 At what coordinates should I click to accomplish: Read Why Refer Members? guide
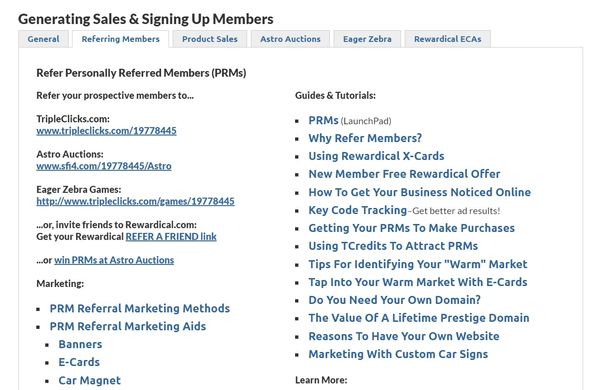point(365,138)
